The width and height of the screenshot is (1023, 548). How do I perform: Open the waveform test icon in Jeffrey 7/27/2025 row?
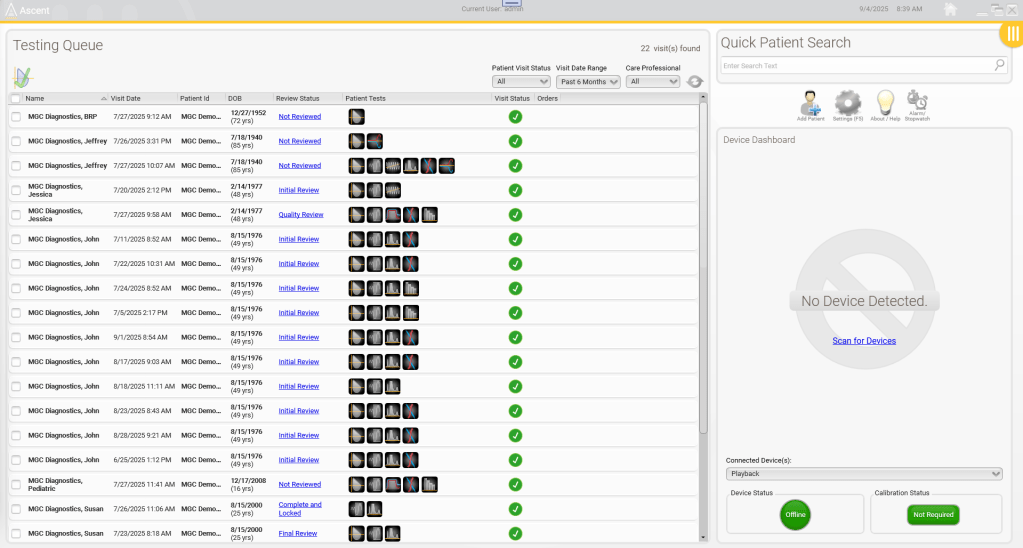tap(392, 166)
